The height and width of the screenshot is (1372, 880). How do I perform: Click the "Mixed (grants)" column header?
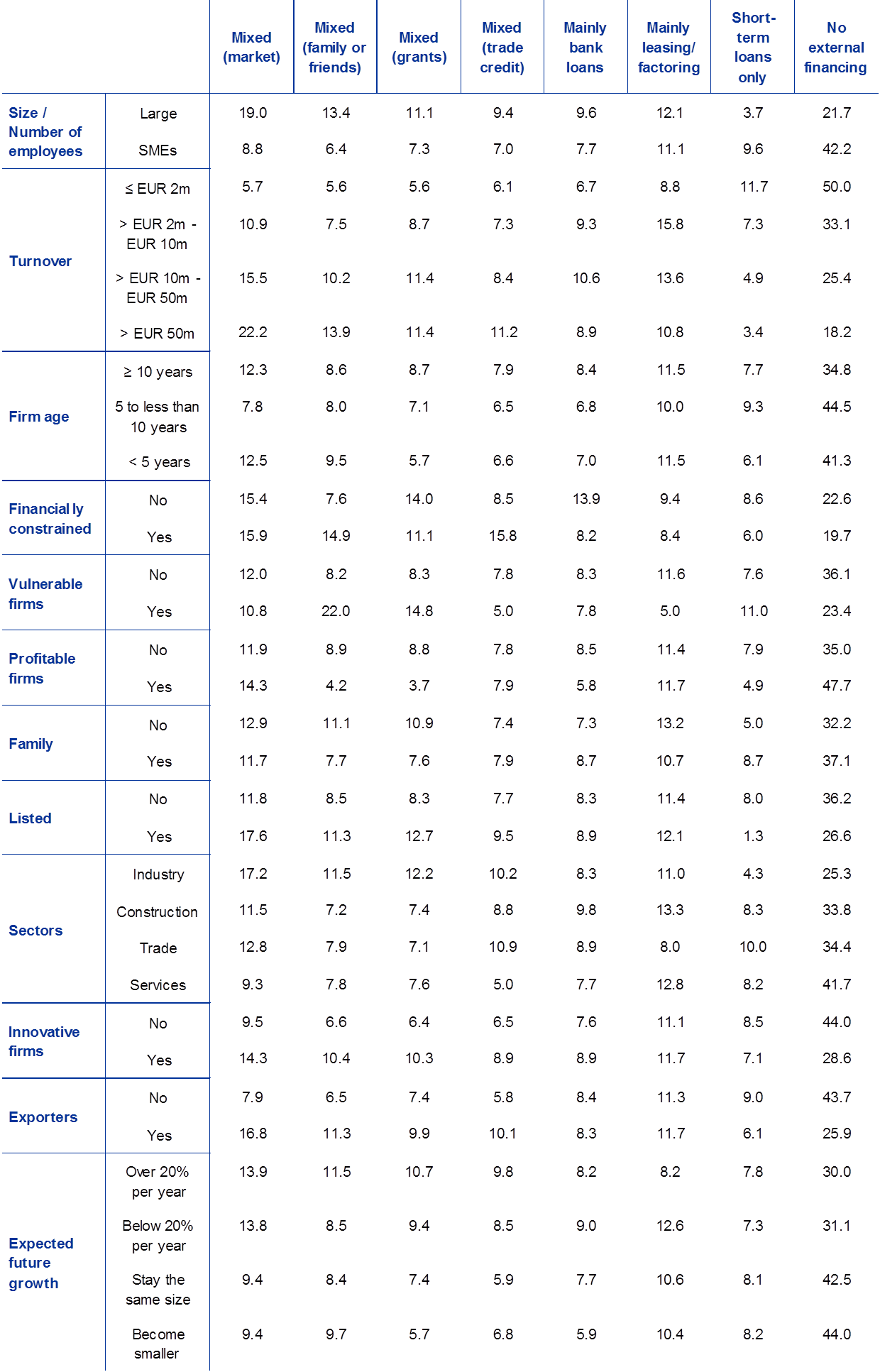(419, 48)
